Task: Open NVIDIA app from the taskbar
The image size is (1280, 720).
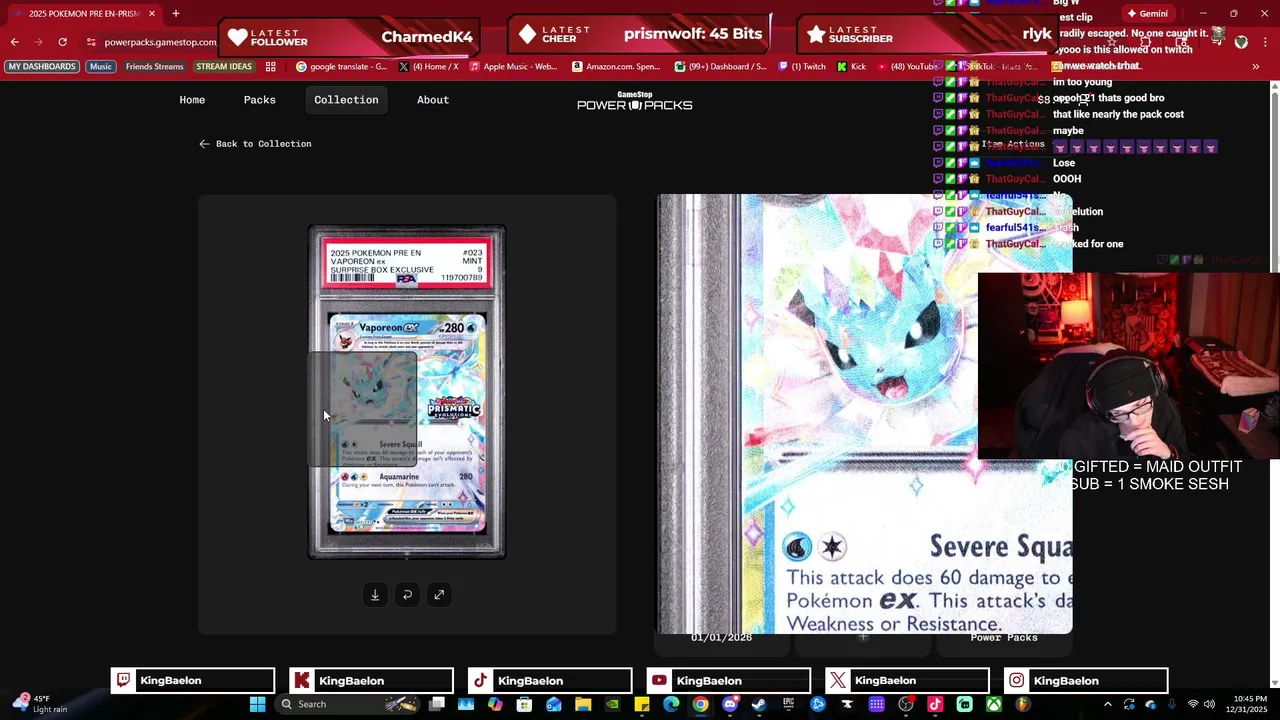Action: click(611, 704)
